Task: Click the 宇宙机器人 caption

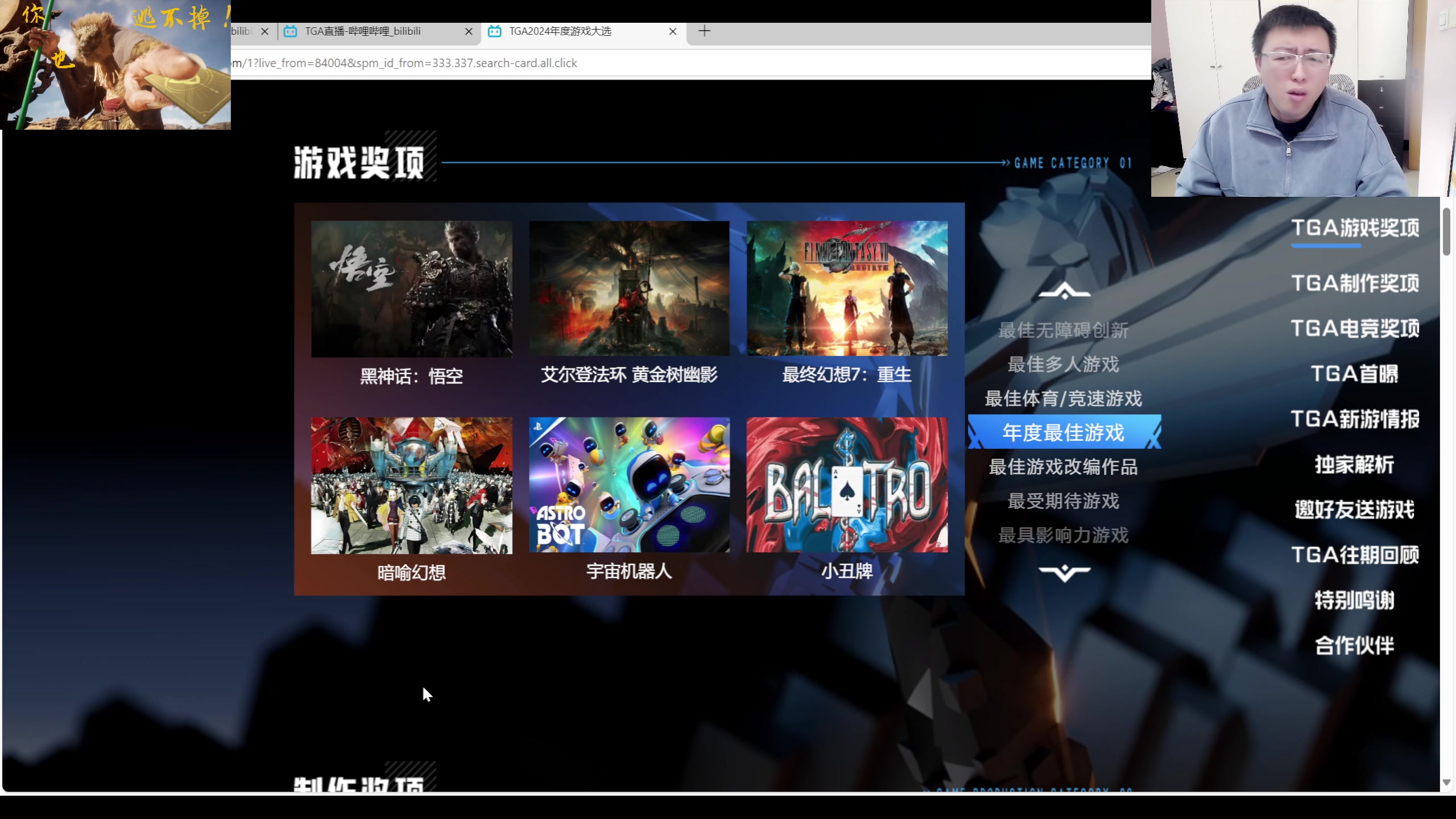Action: (629, 570)
